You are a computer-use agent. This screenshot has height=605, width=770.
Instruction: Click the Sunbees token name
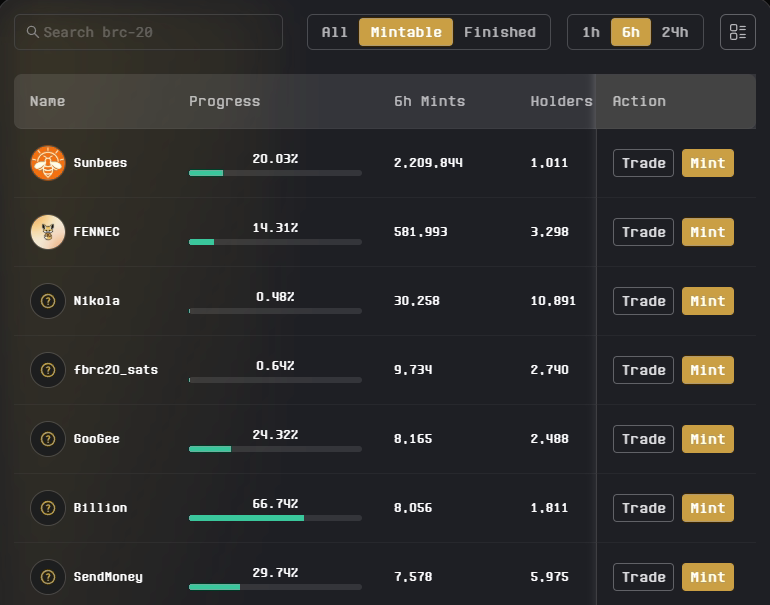point(100,163)
